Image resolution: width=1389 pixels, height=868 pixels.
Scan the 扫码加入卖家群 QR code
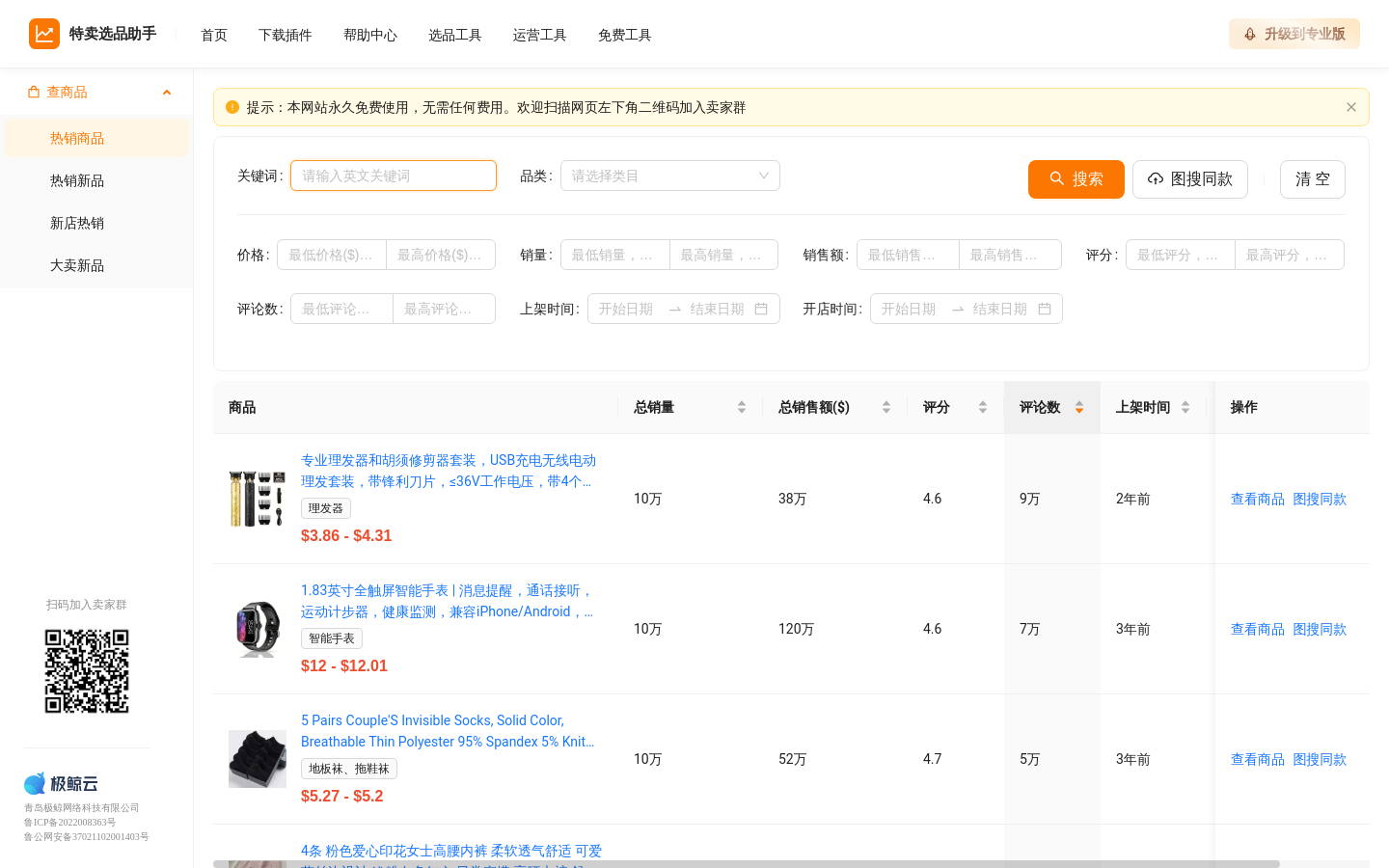[x=87, y=671]
